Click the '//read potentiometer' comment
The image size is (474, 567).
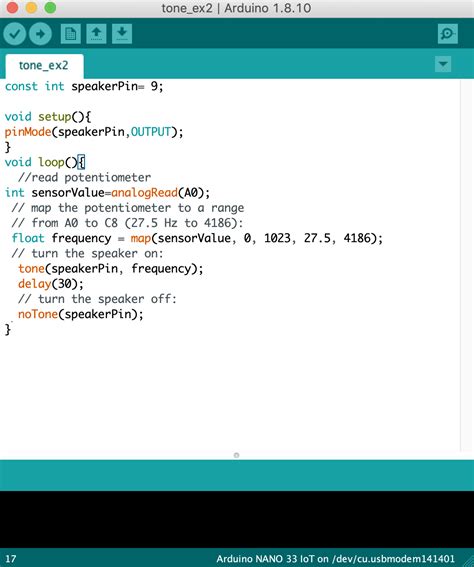(x=85, y=178)
